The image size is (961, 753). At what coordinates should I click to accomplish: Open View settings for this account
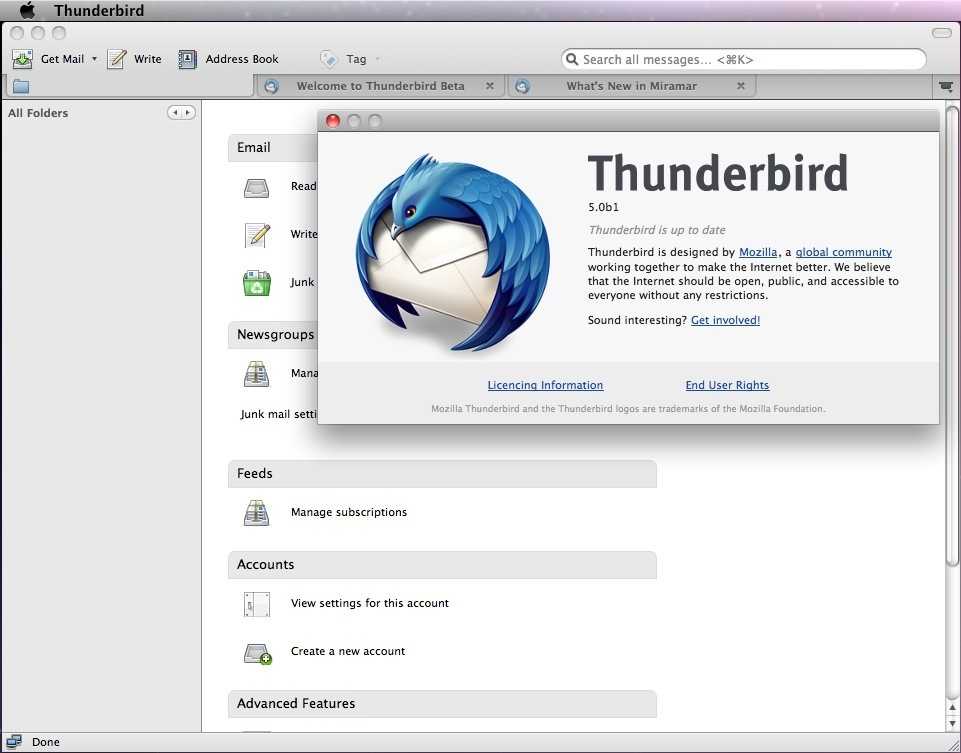click(x=370, y=604)
